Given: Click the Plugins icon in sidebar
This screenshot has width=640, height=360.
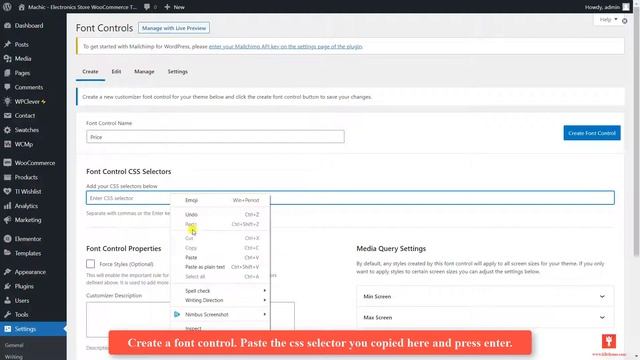Looking at the screenshot, I should [x=7, y=286].
